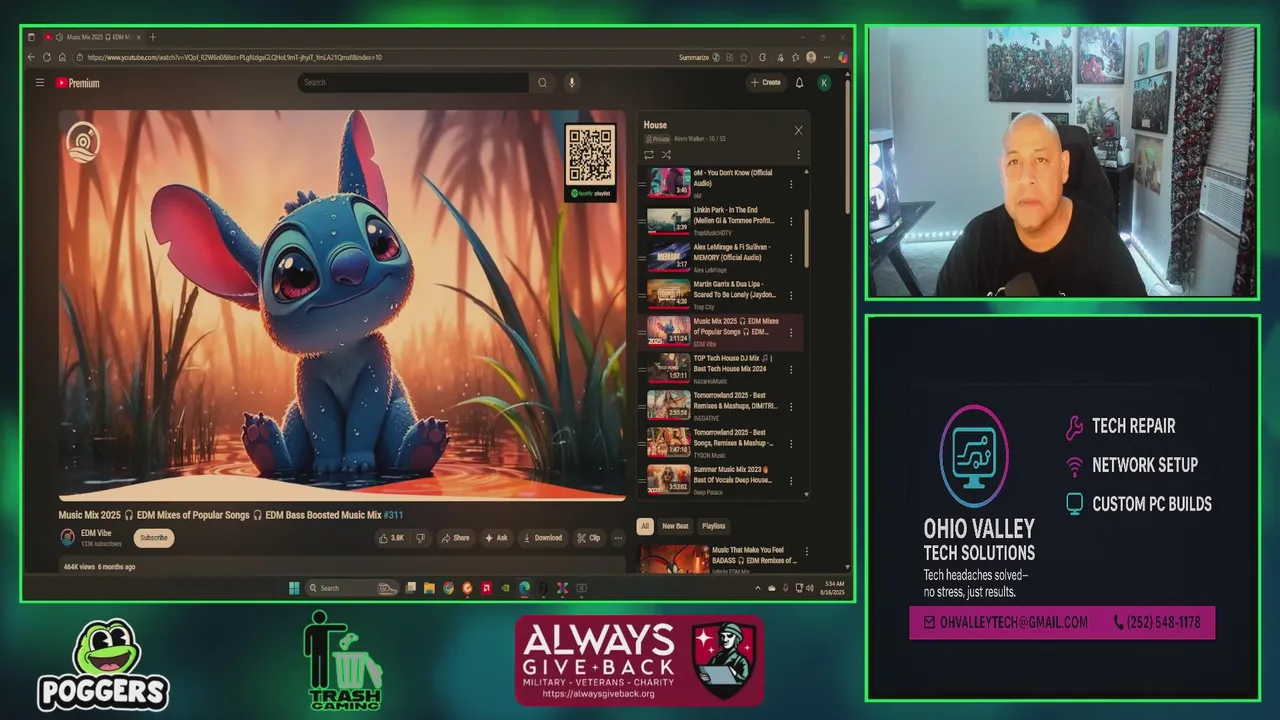Open options for TOP Tech House DJ Mix
The width and height of the screenshot is (1280, 720).
tap(791, 369)
